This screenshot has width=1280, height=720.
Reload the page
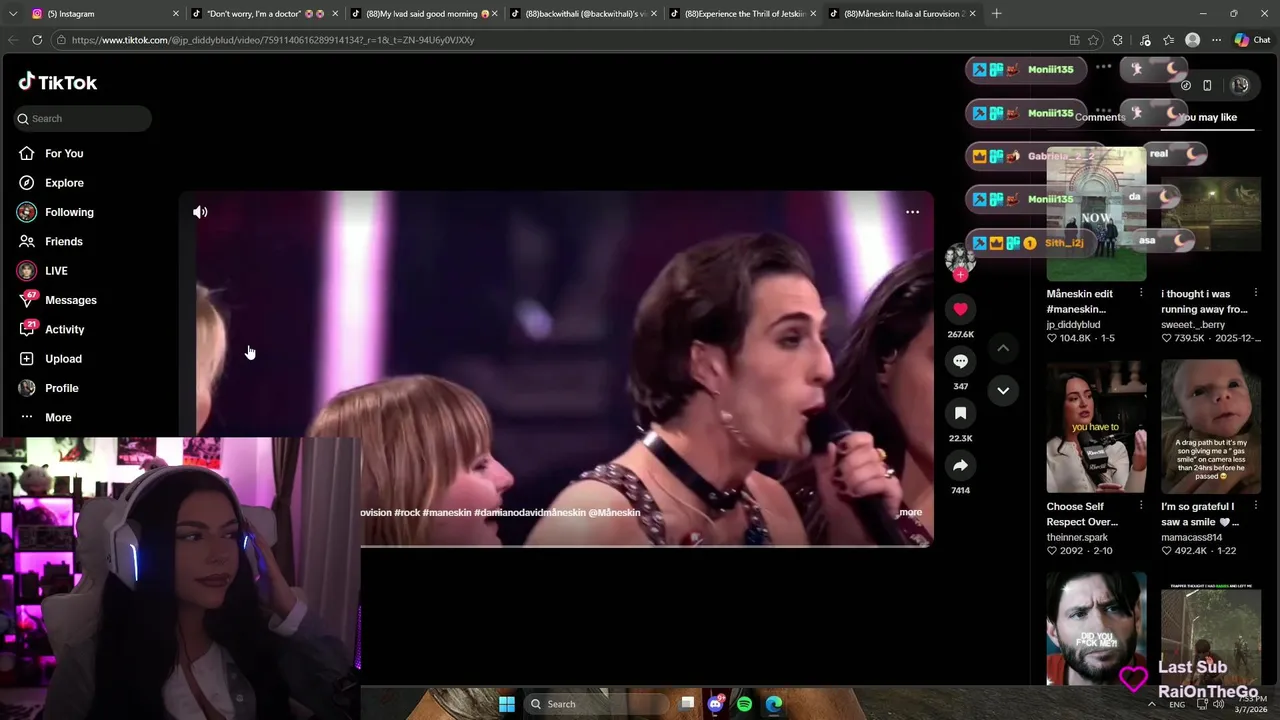37,40
